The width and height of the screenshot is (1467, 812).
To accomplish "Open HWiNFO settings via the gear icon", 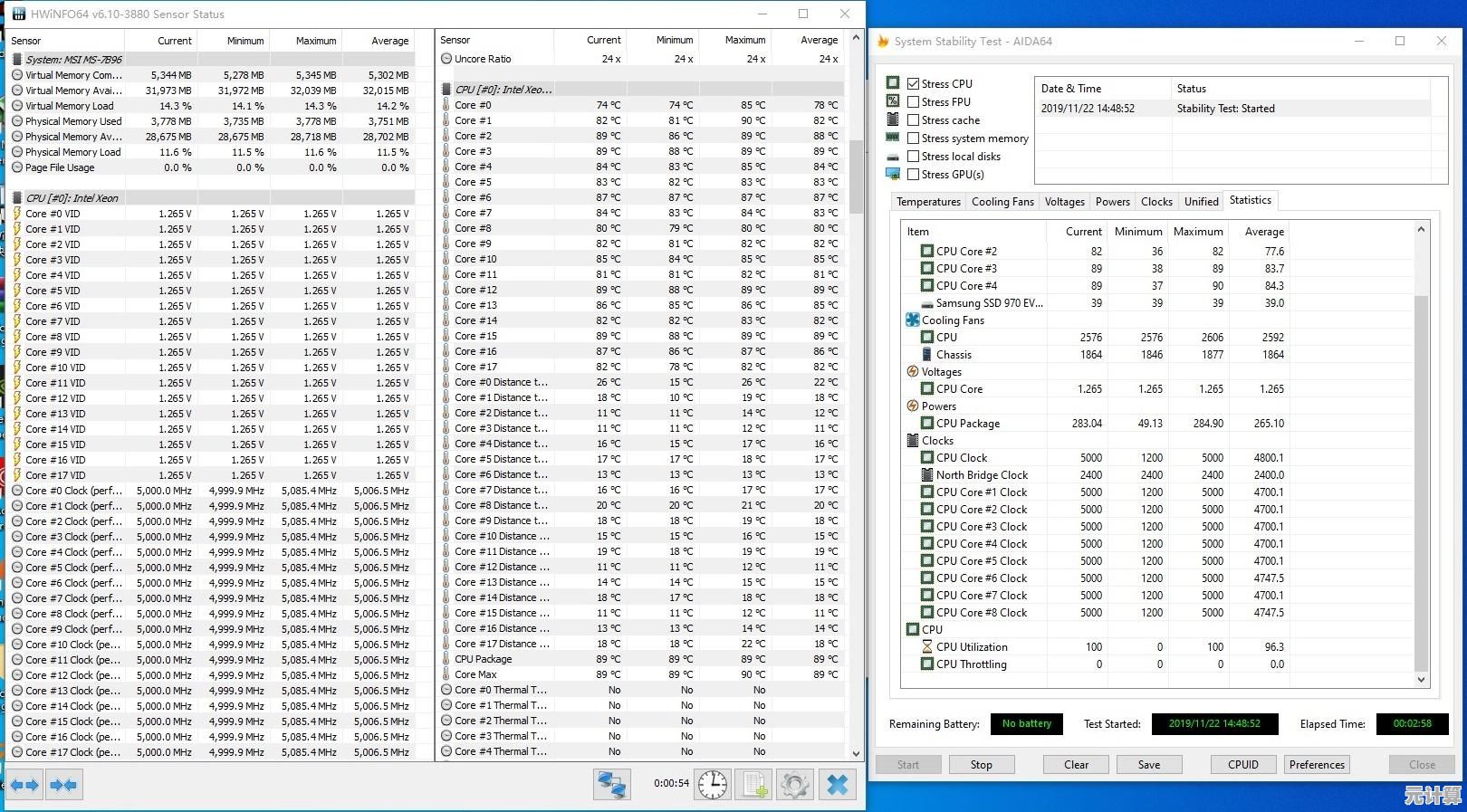I will [x=795, y=784].
